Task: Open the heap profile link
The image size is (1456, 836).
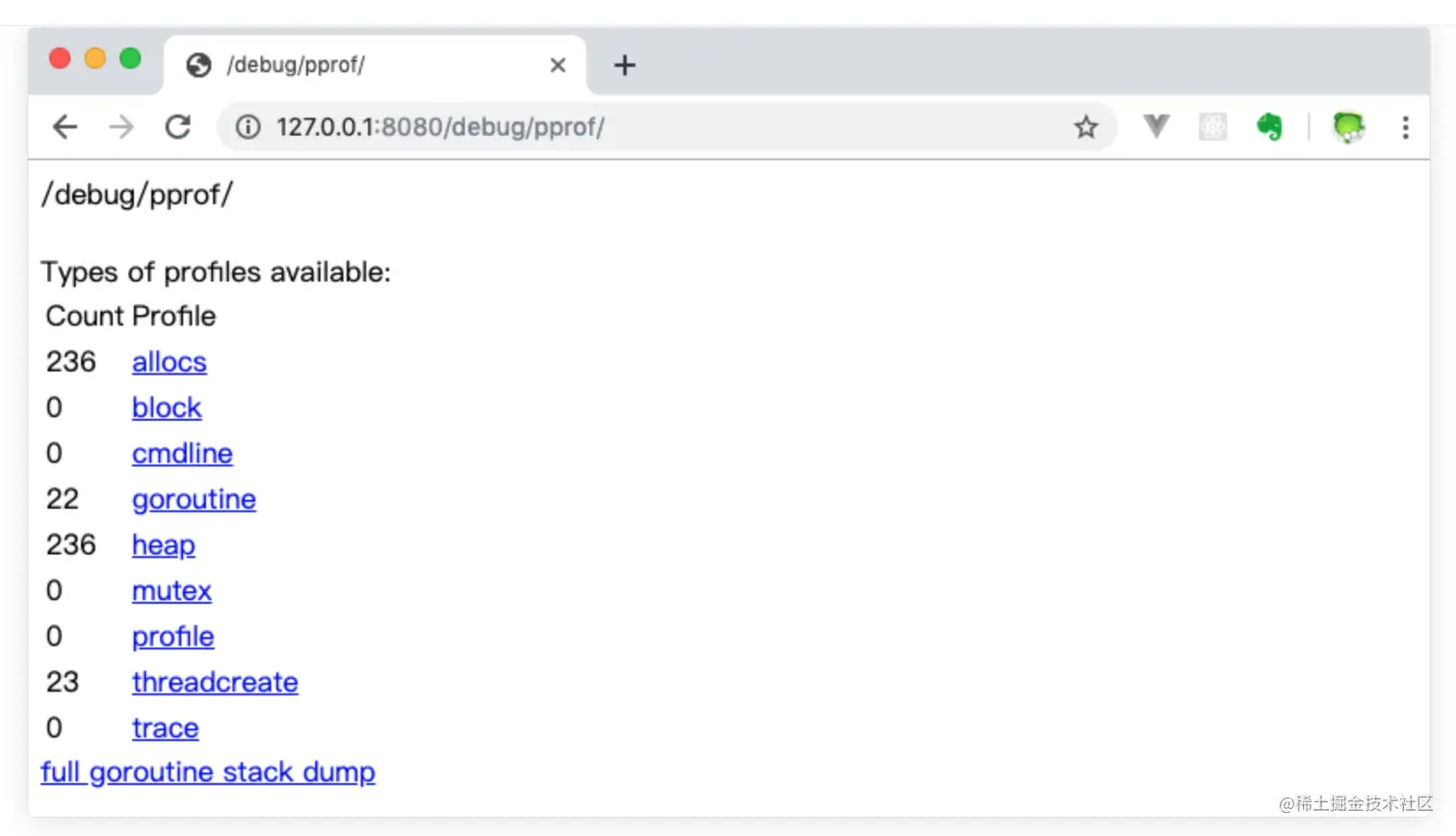Action: (164, 545)
